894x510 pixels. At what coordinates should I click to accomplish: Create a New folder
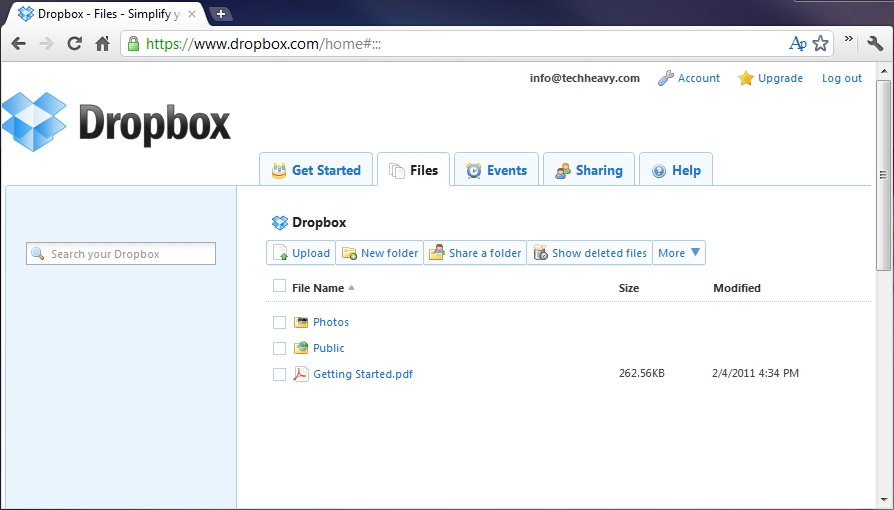(380, 253)
